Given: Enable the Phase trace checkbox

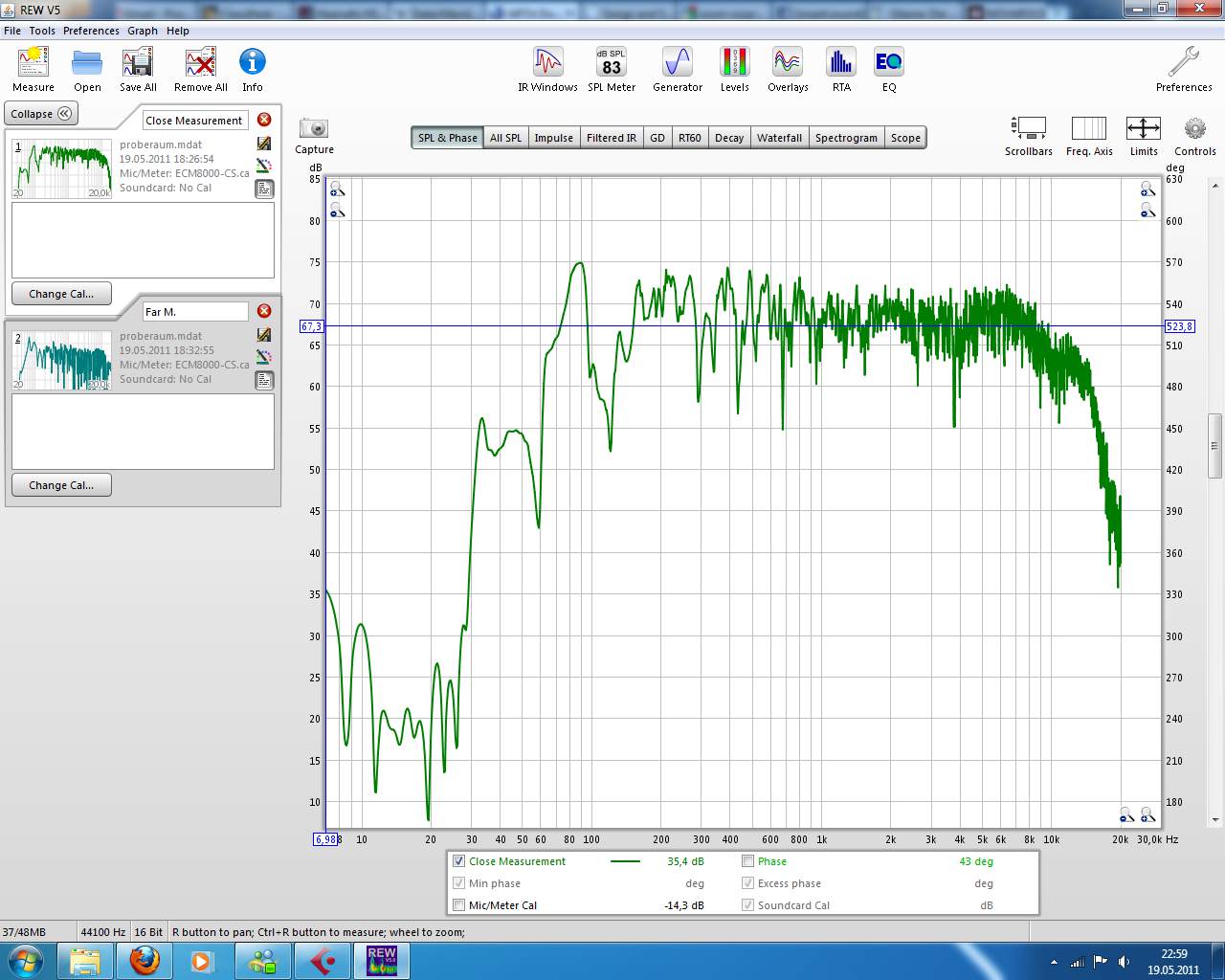Looking at the screenshot, I should (x=748, y=861).
